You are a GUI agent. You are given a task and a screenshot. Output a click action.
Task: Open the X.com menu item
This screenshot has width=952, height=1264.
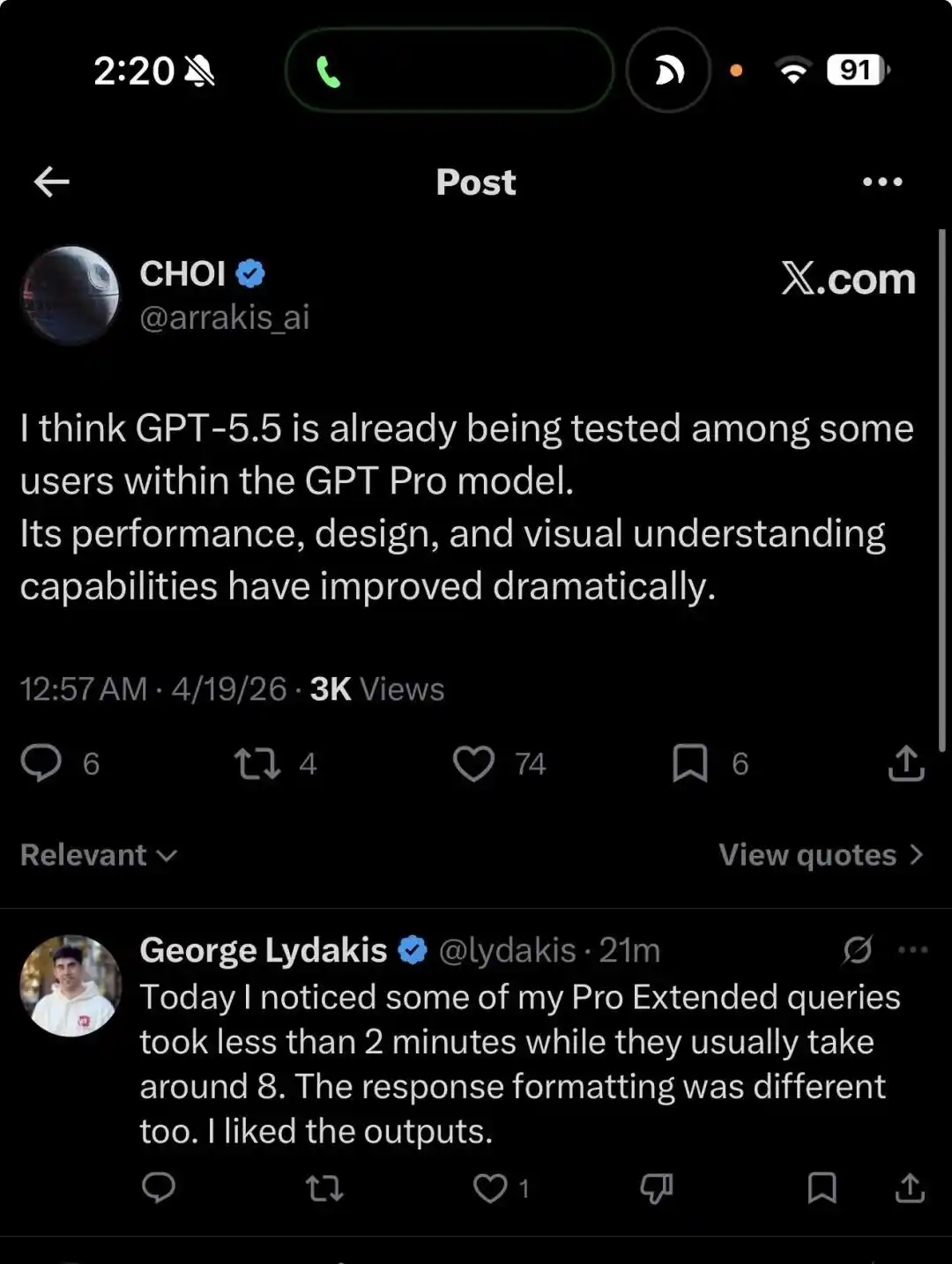point(849,279)
